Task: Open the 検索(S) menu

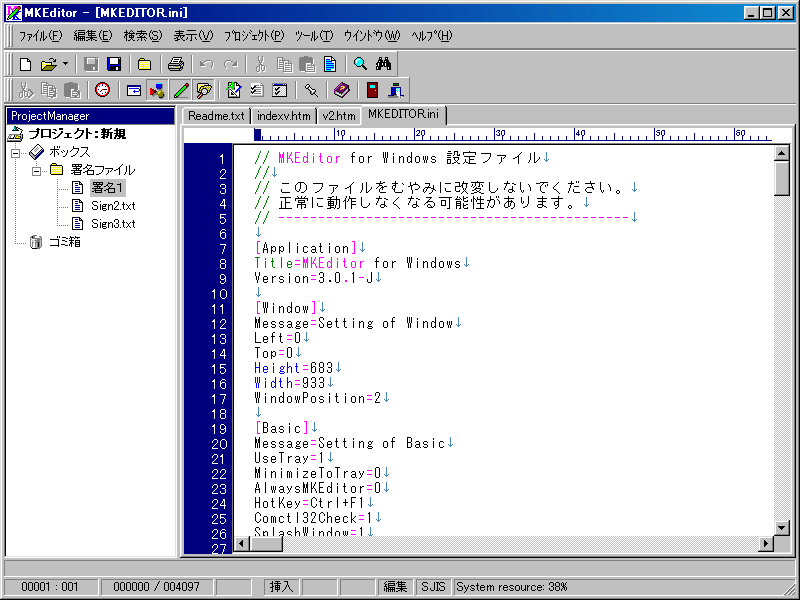Action: point(143,36)
